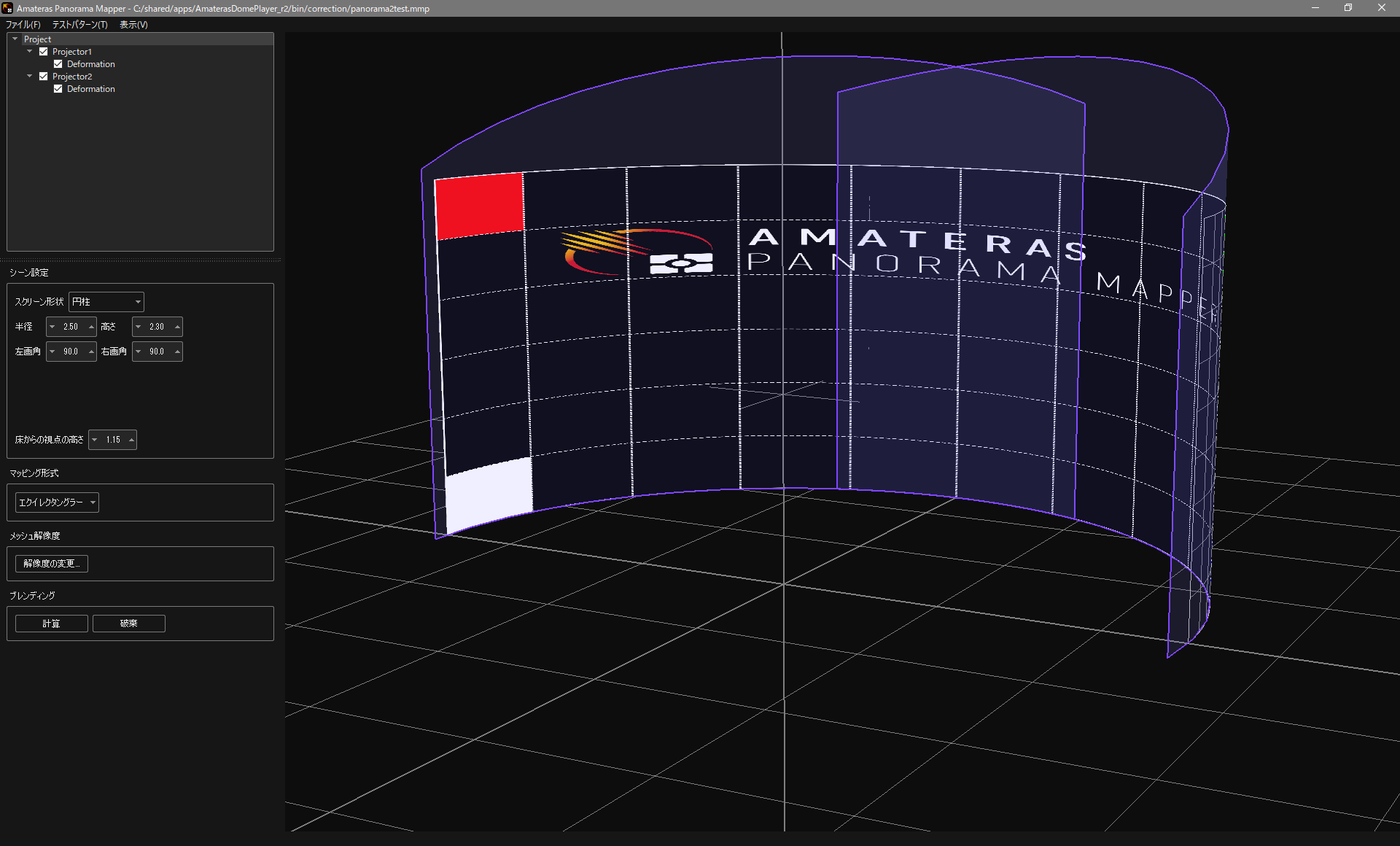Open the スクリーン形状 dropdown showing 円柱
The width and height of the screenshot is (1400, 846).
[106, 302]
